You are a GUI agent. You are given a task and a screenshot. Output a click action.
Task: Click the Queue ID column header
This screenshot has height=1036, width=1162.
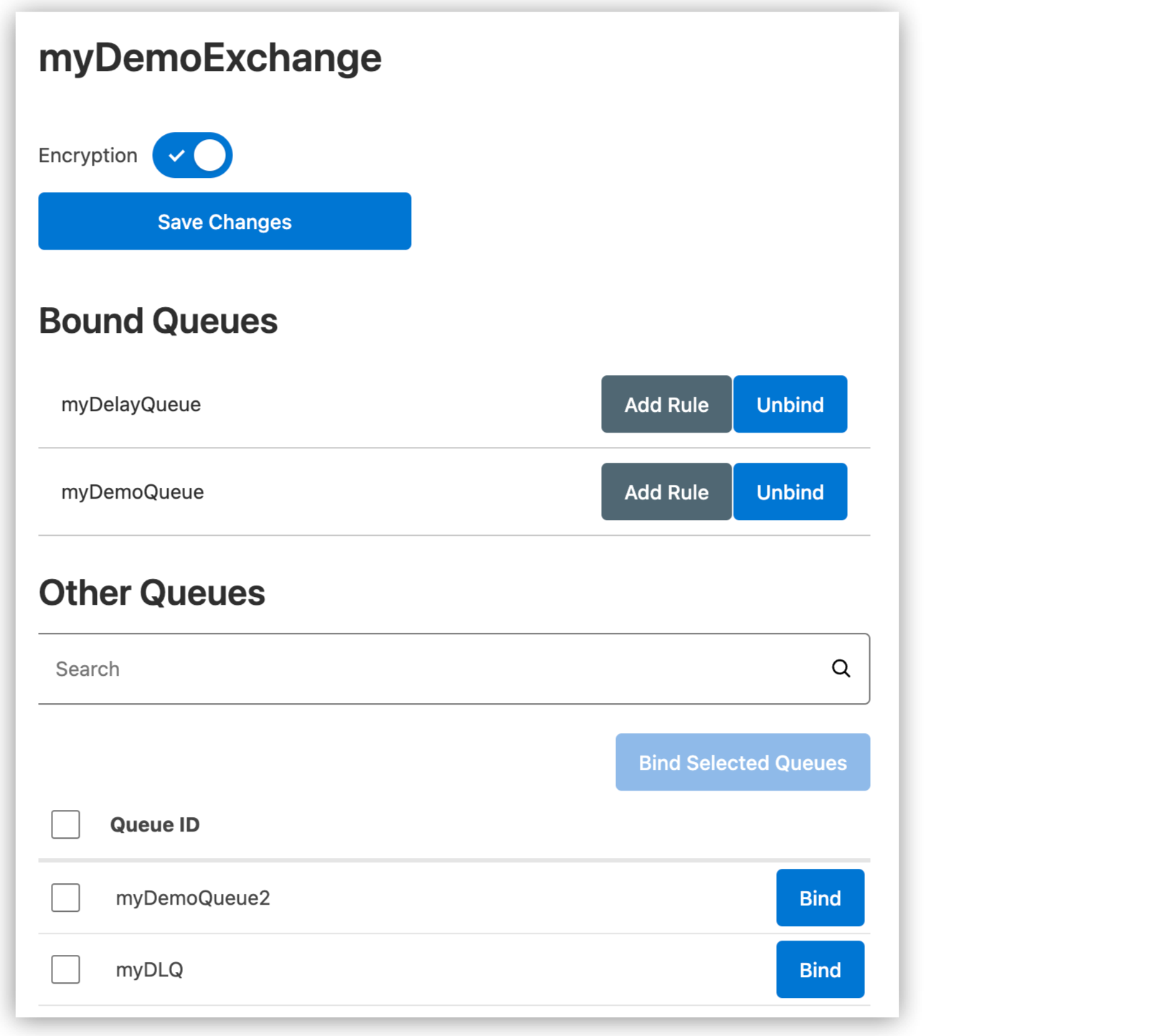[155, 824]
